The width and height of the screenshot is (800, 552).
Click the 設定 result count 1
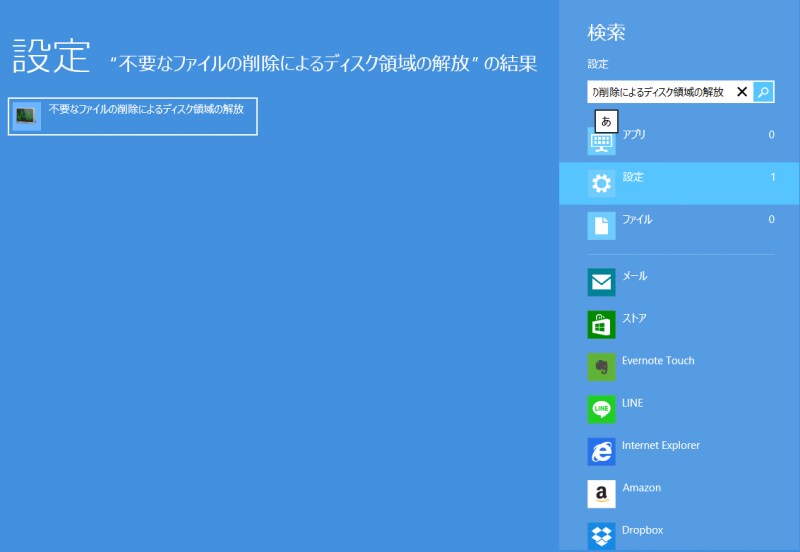tap(773, 177)
